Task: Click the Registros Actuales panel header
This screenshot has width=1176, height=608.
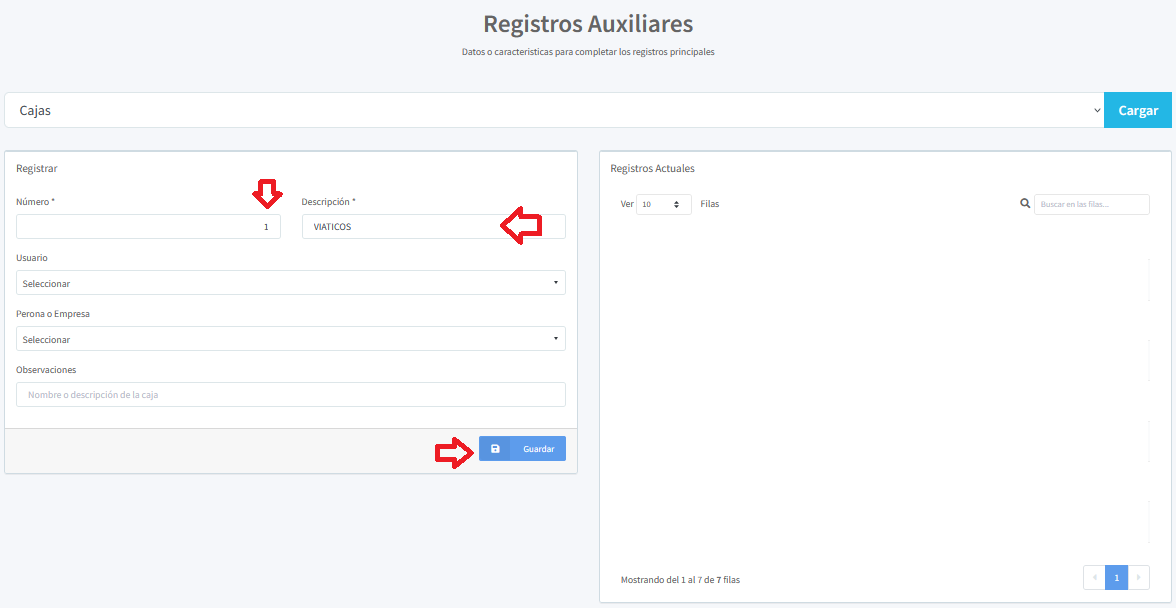Action: click(x=652, y=168)
